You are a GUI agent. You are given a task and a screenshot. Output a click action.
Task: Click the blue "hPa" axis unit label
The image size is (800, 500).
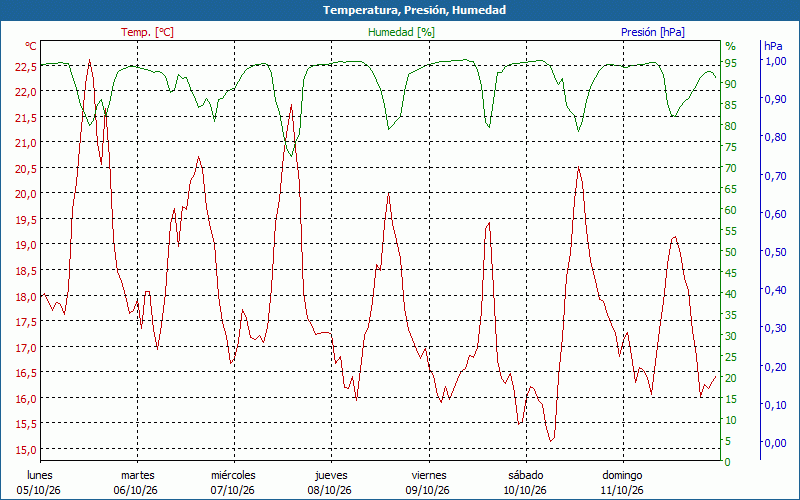[773, 46]
